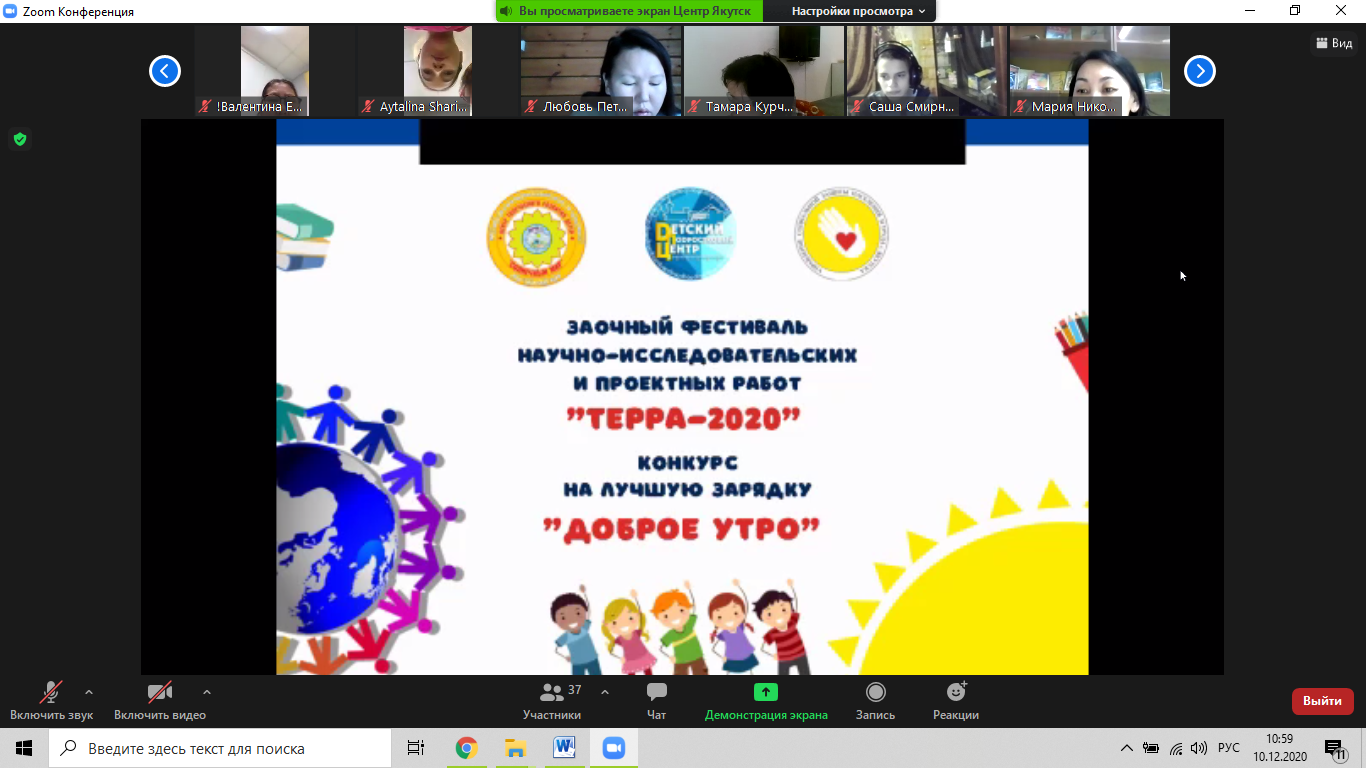Viewport: 1366px width, 768px height.
Task: Open volume speaker tray icon
Action: (x=1199, y=748)
